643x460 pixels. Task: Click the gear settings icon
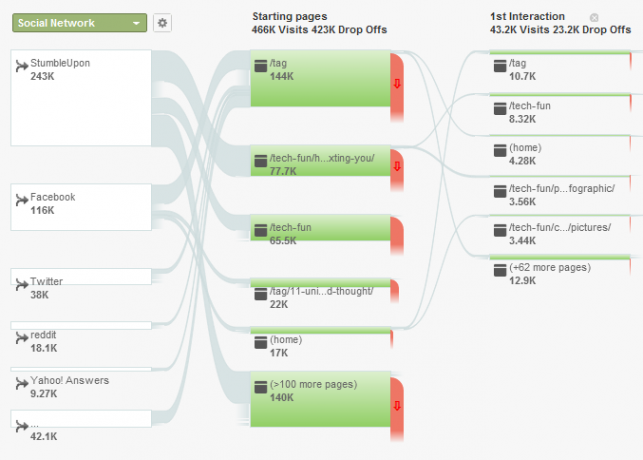(162, 23)
